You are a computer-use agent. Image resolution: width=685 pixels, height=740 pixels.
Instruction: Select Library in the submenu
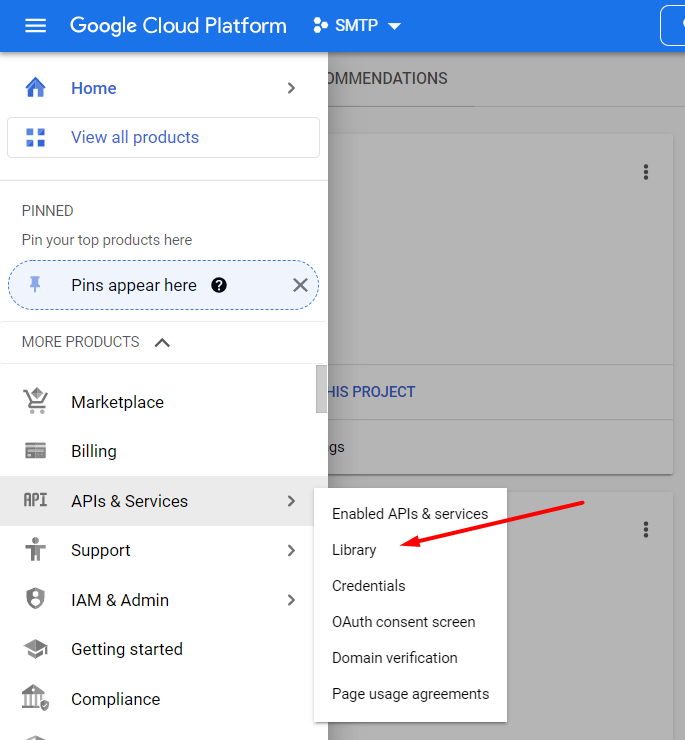tap(410, 550)
